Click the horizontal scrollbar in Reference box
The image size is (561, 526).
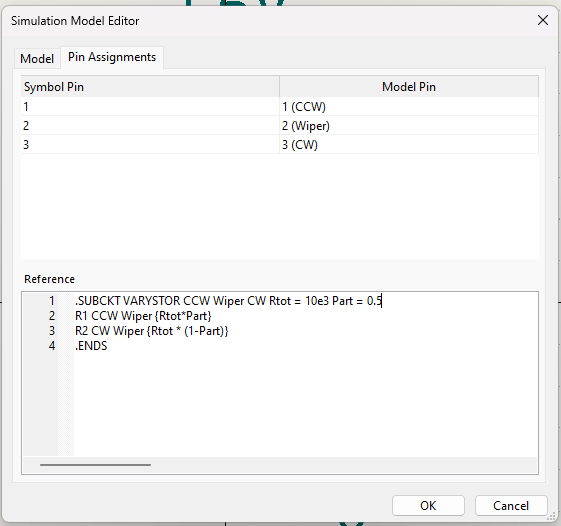click(95, 465)
